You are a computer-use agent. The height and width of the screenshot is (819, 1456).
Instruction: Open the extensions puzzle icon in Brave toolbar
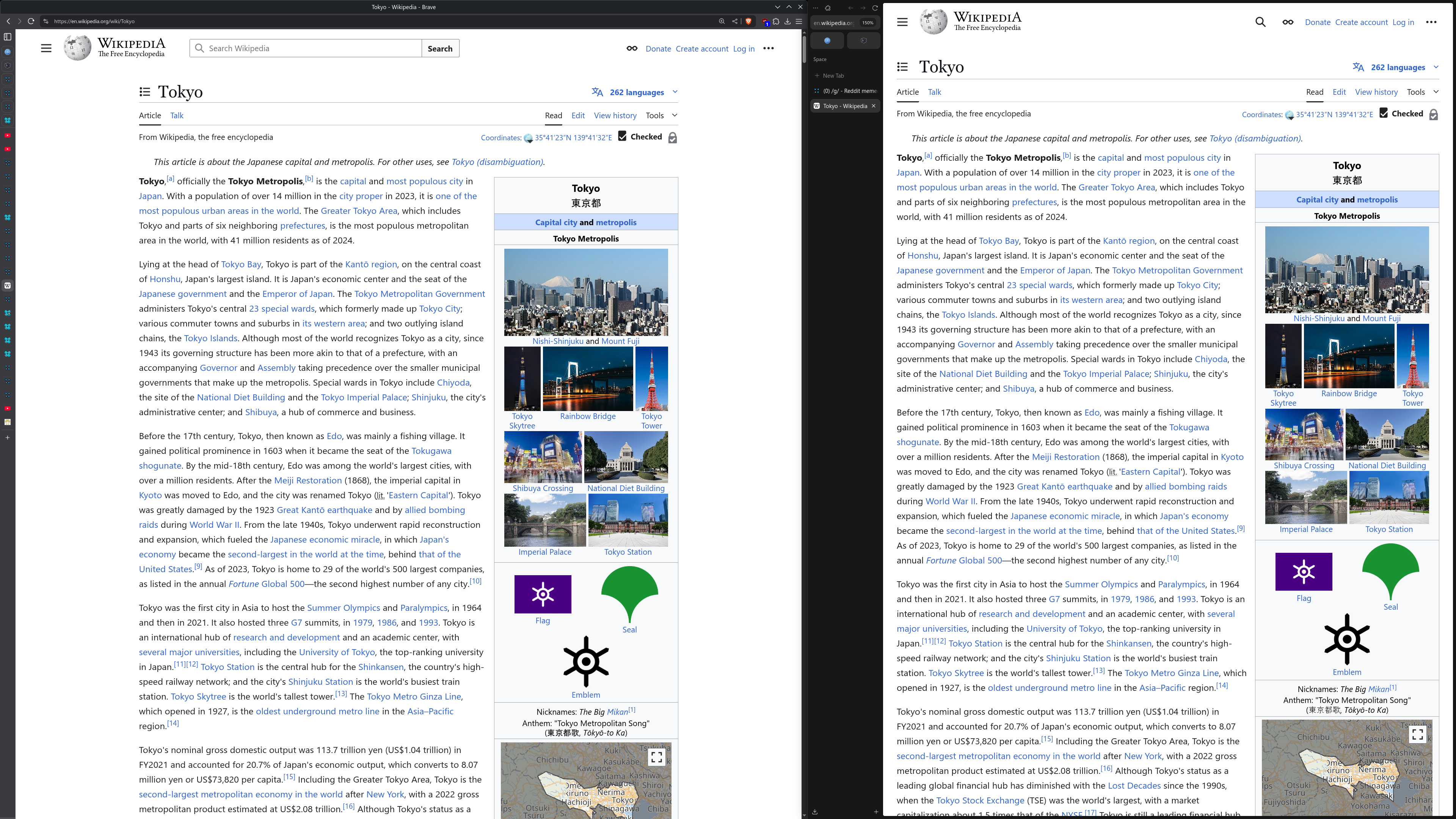coord(776,22)
